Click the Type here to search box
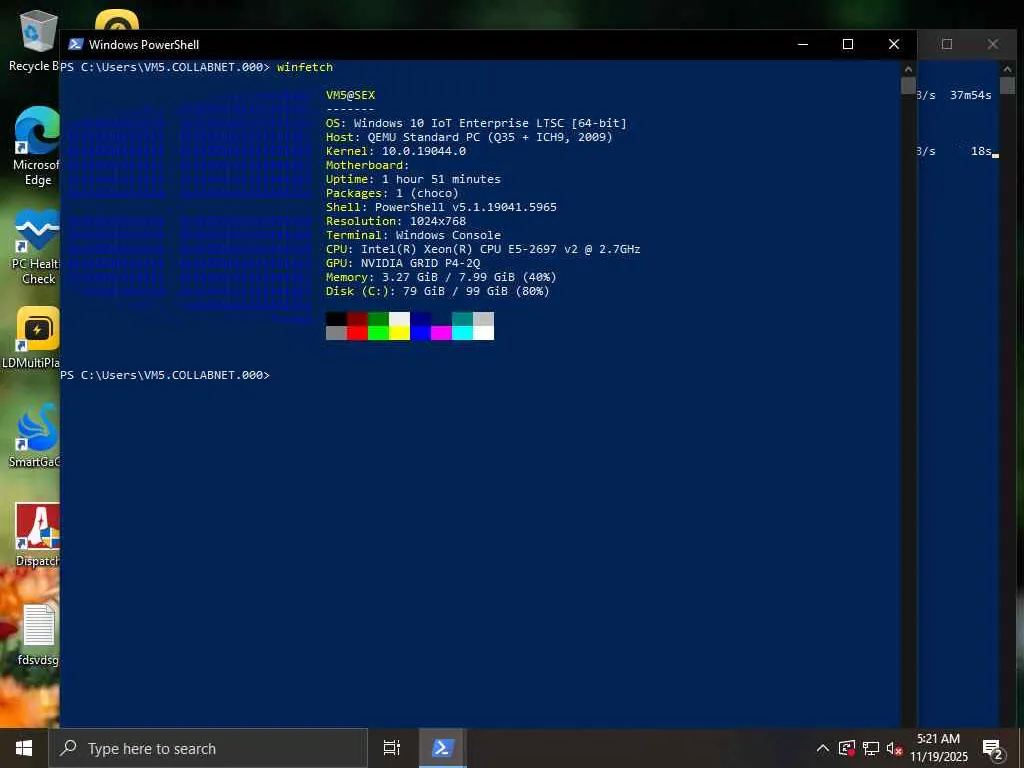 point(208,748)
